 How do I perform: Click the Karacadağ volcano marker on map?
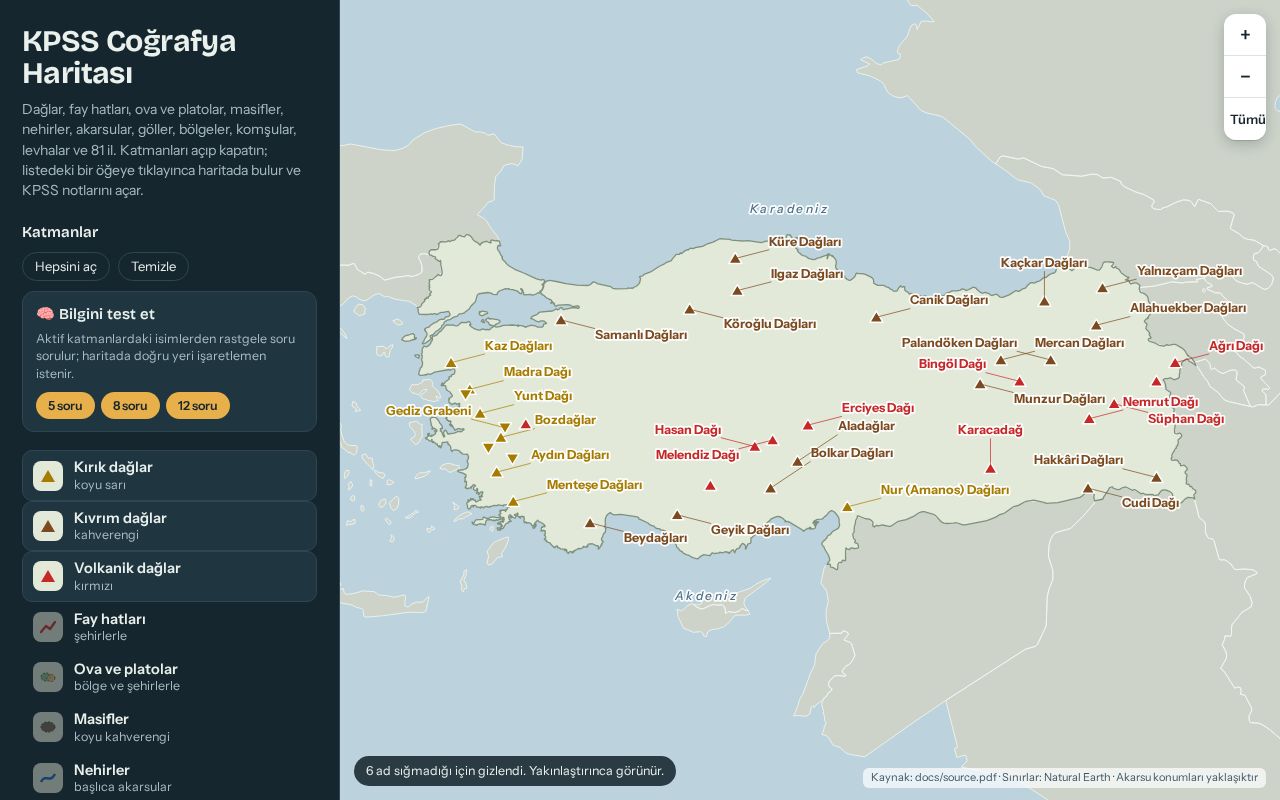(990, 468)
